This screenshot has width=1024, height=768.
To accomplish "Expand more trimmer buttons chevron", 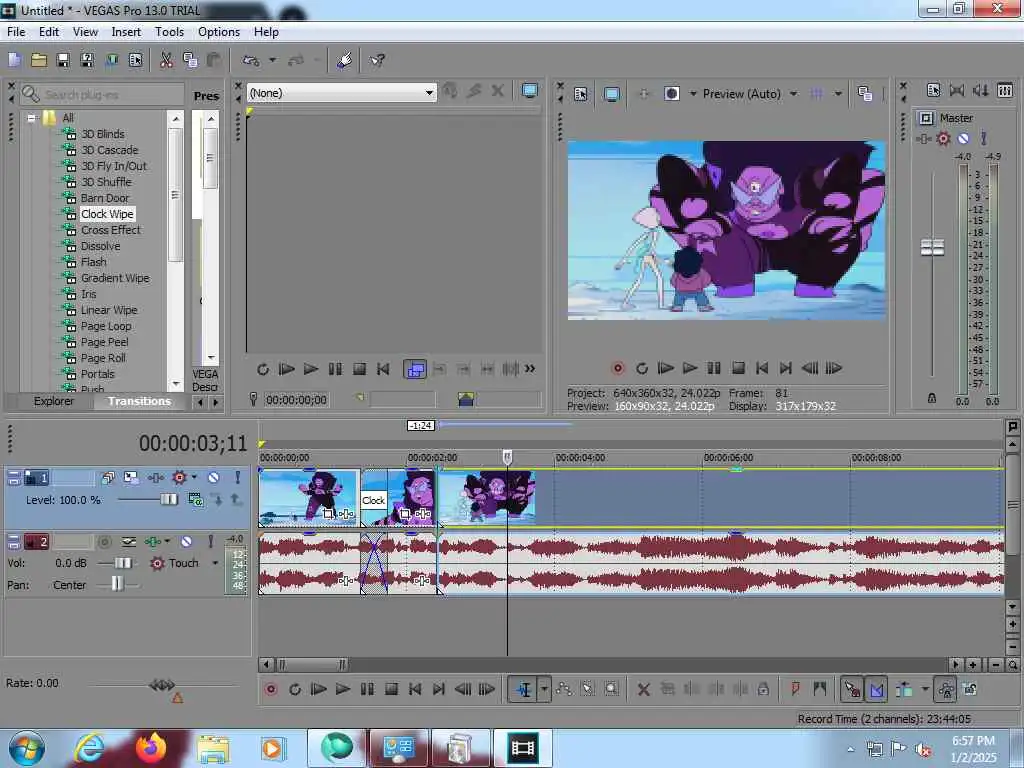I will [530, 369].
